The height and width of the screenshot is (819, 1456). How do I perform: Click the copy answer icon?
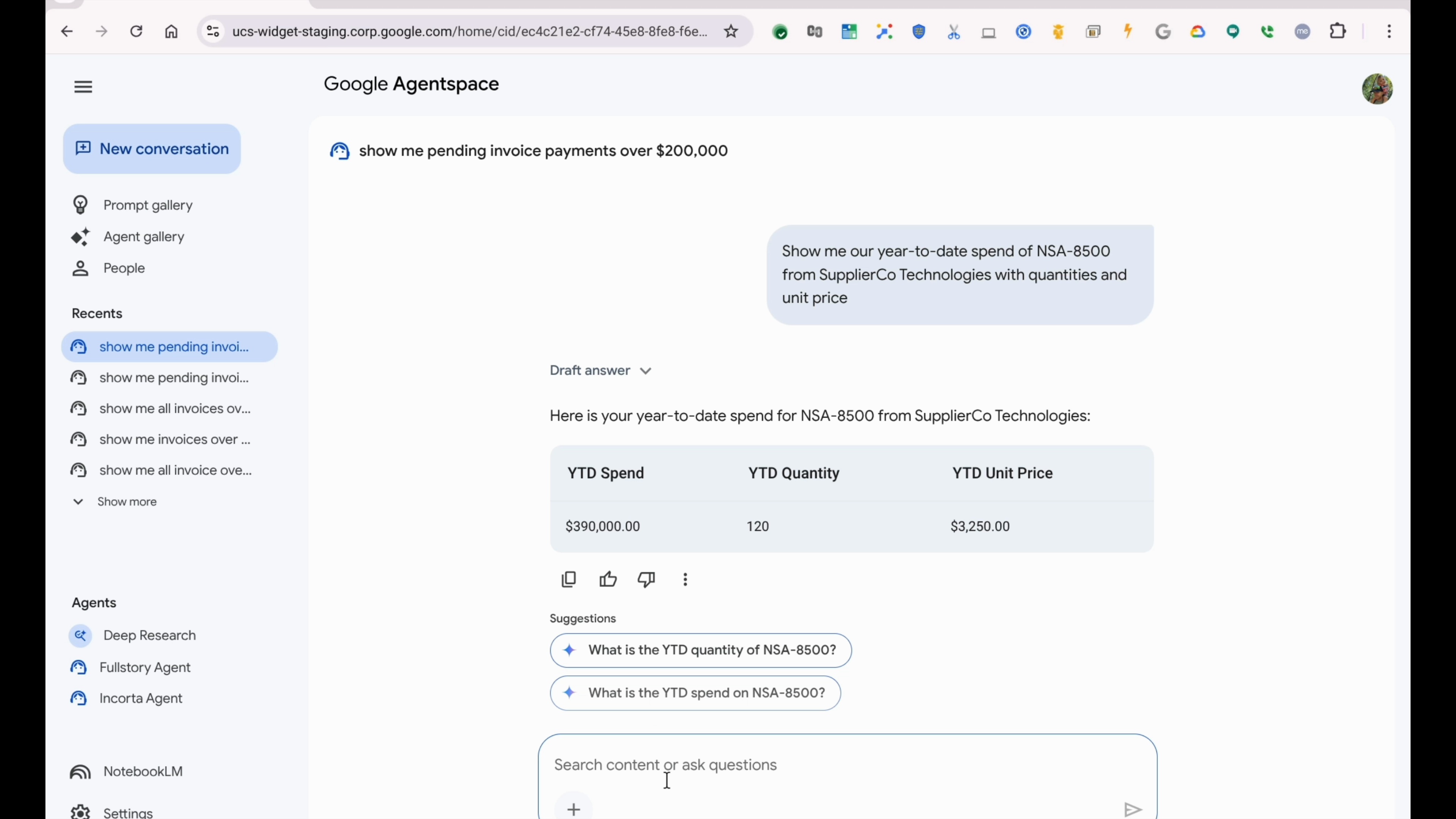pyautogui.click(x=569, y=579)
